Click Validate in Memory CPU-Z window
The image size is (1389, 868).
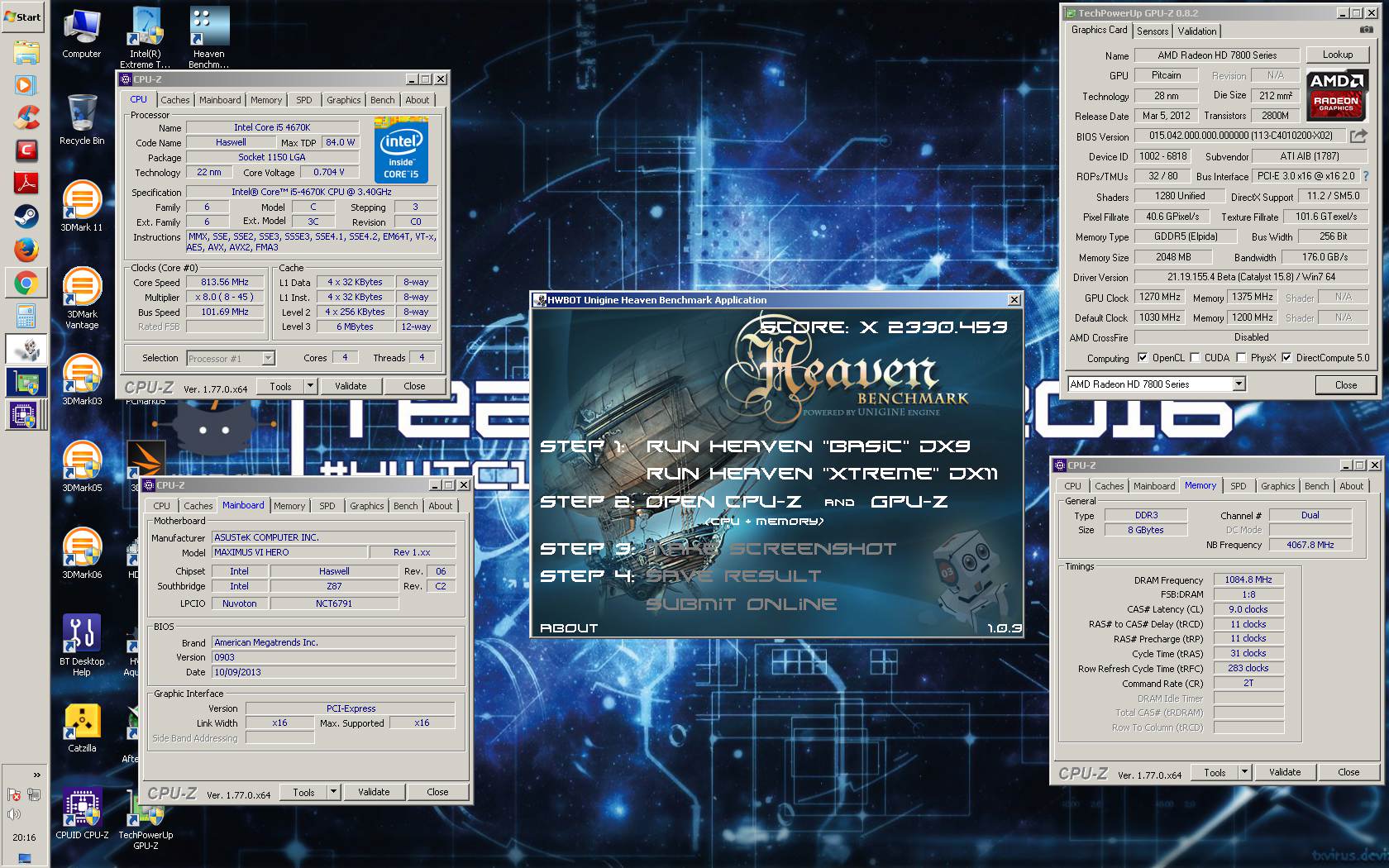coord(1285,772)
